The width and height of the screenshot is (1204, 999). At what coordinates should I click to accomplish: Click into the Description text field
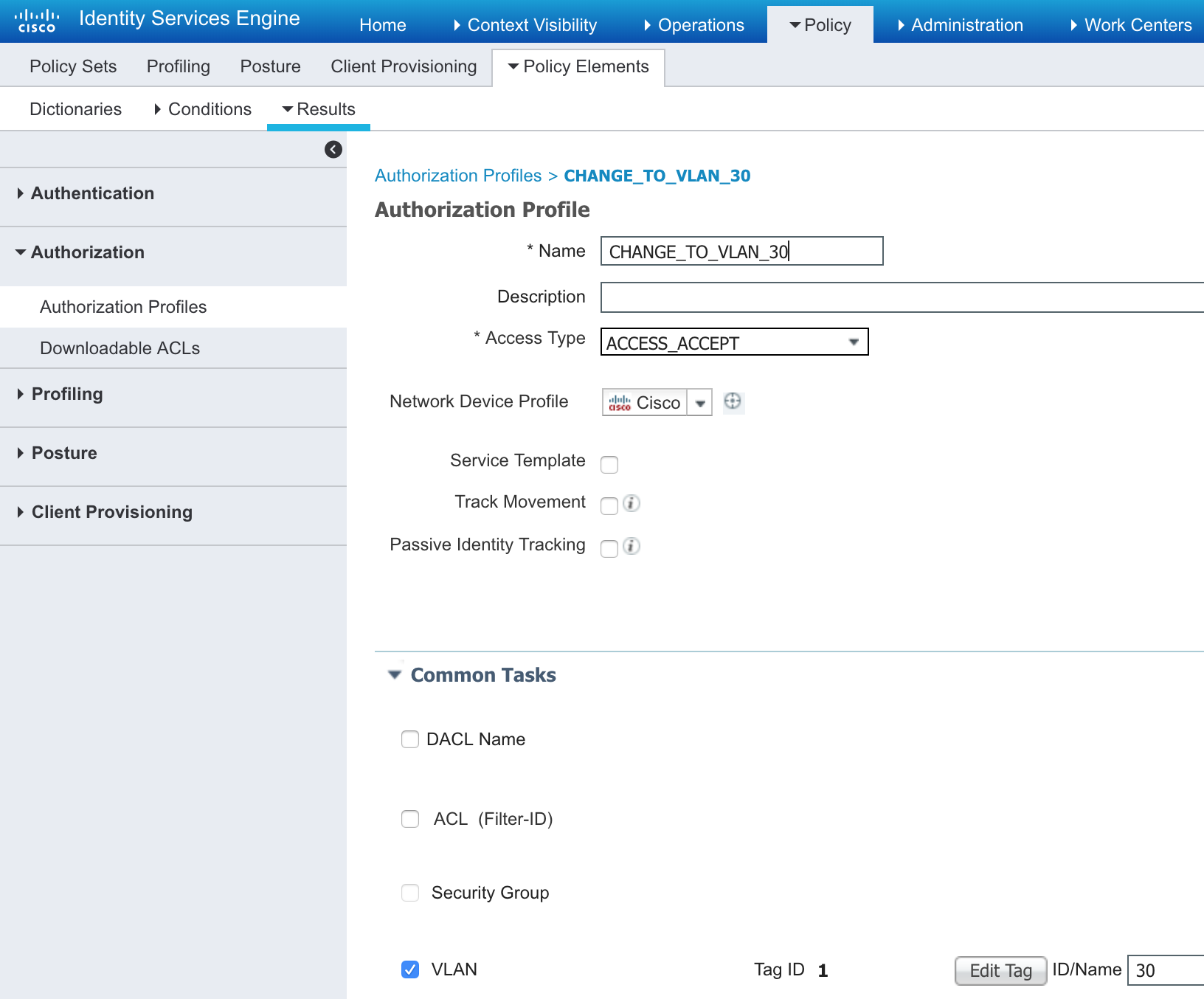point(902,297)
